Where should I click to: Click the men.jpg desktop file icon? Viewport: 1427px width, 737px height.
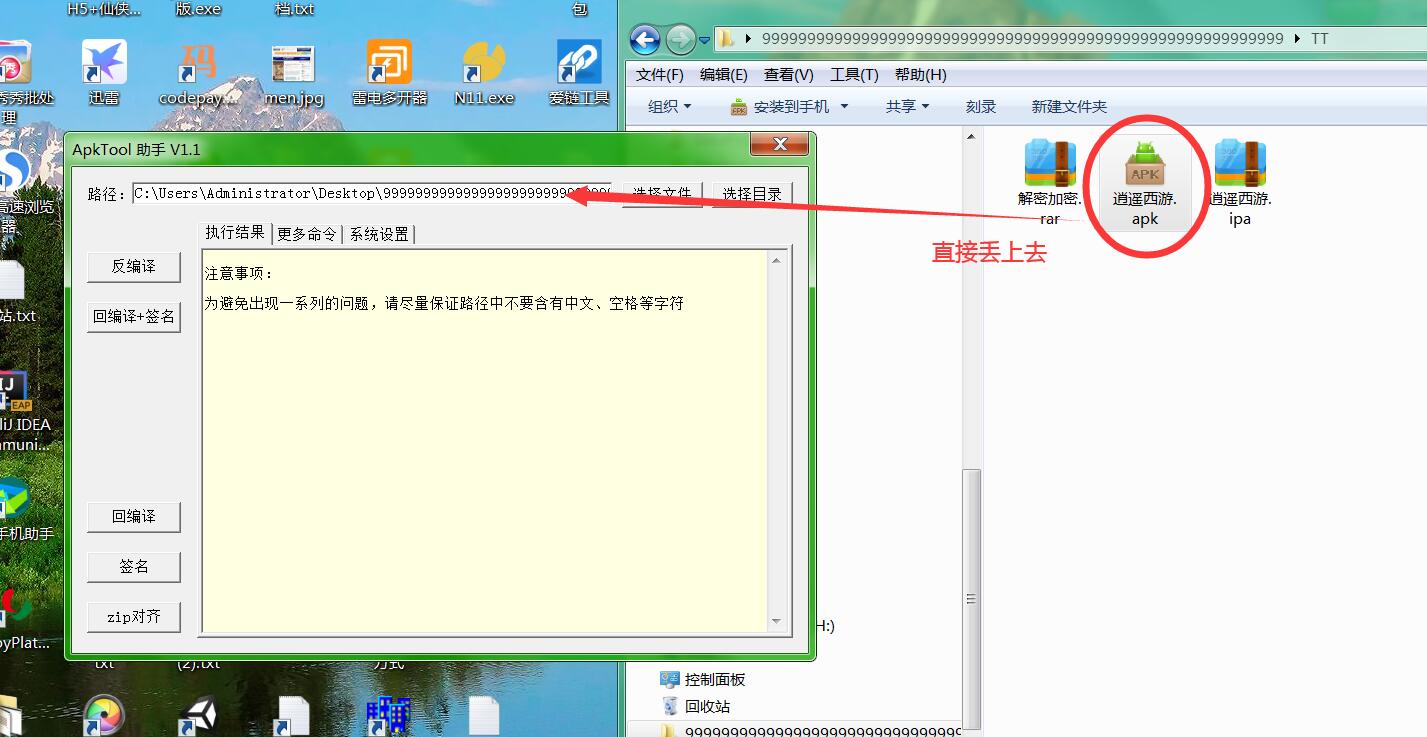pyautogui.click(x=293, y=64)
